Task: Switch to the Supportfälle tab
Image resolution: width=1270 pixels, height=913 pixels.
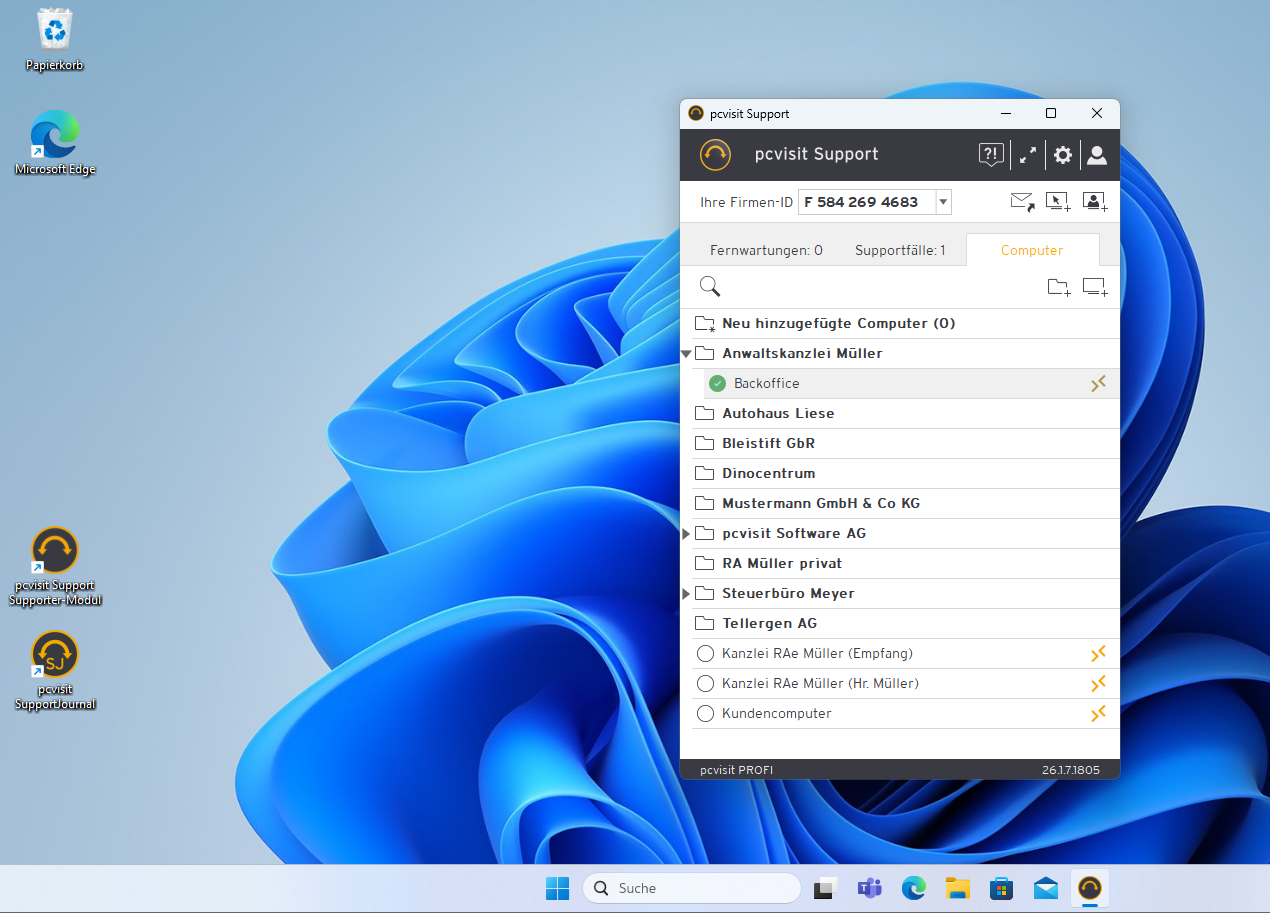Action: click(x=899, y=250)
